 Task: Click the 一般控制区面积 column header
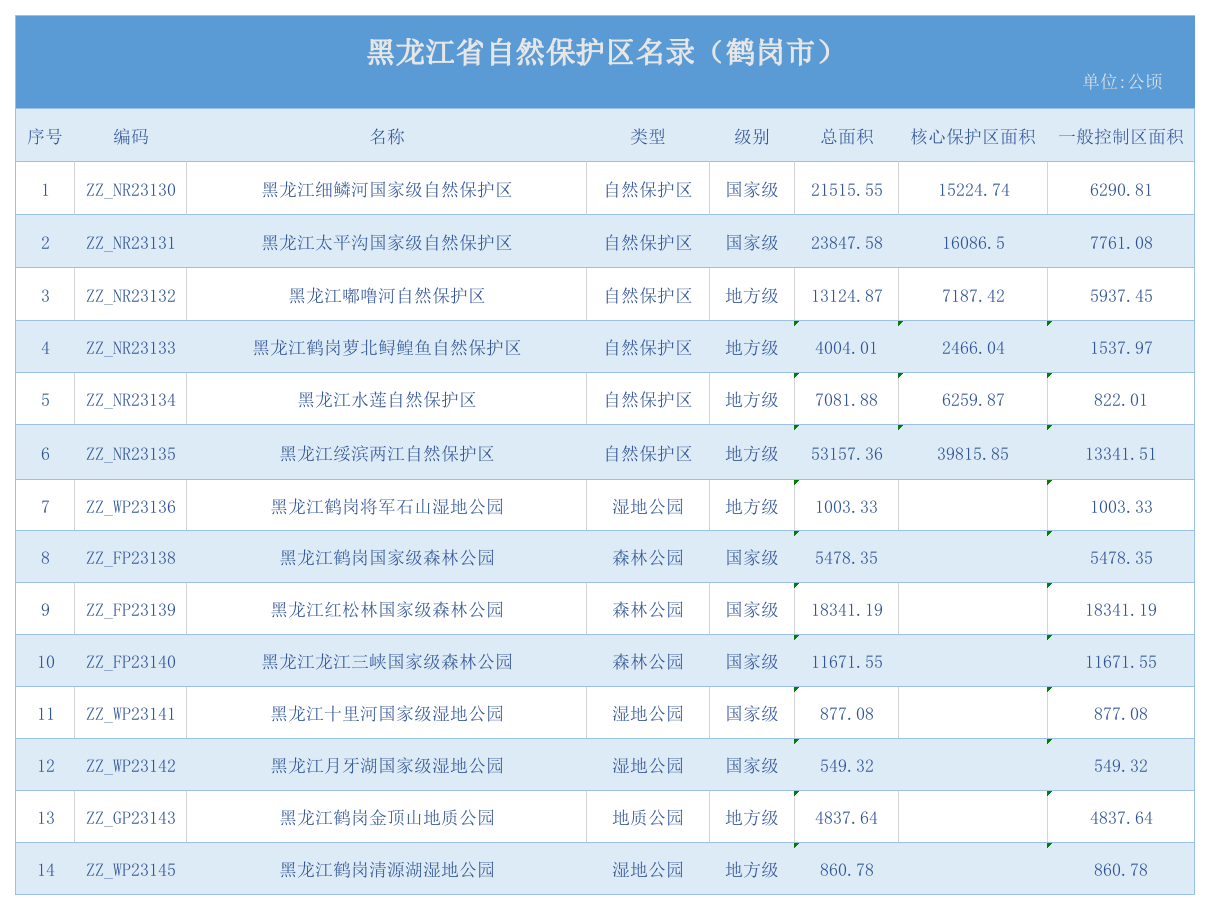coord(1121,136)
